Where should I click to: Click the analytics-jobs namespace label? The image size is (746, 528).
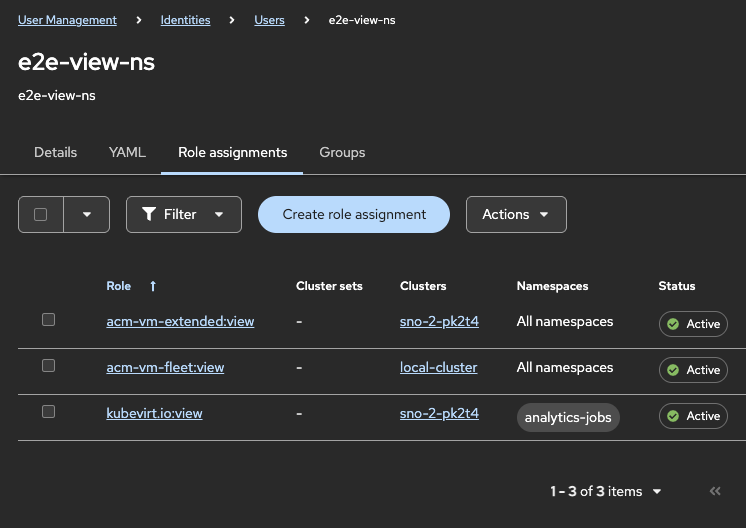[x=568, y=417]
